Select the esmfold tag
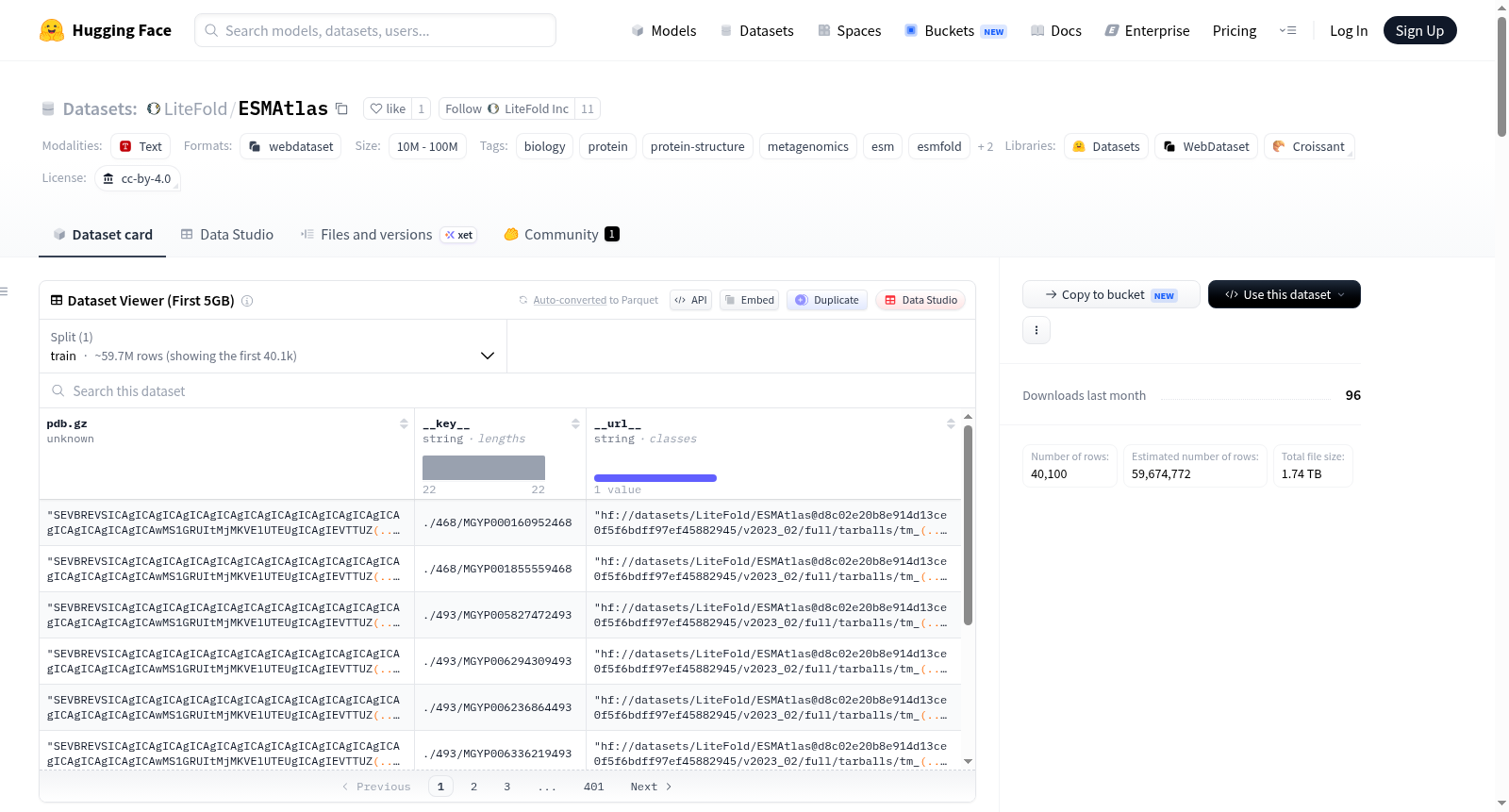Image resolution: width=1509 pixels, height=812 pixels. pyautogui.click(x=939, y=146)
